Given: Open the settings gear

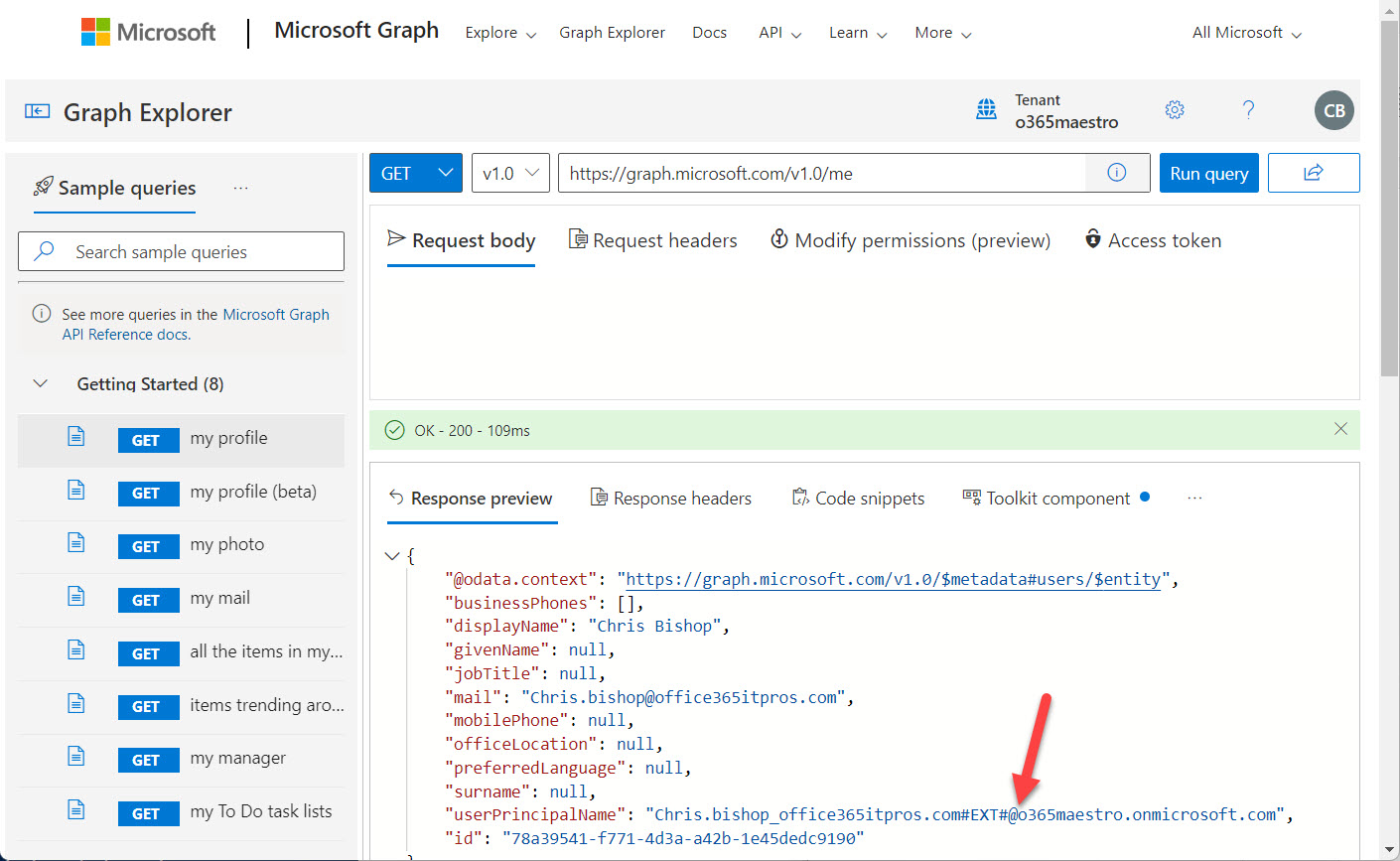Looking at the screenshot, I should (1175, 109).
